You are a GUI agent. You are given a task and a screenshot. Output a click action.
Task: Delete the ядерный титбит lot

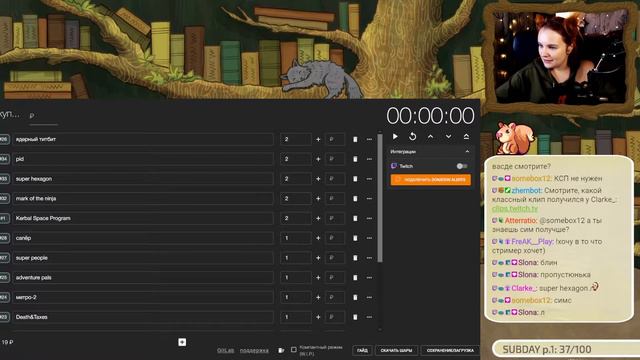(x=355, y=139)
